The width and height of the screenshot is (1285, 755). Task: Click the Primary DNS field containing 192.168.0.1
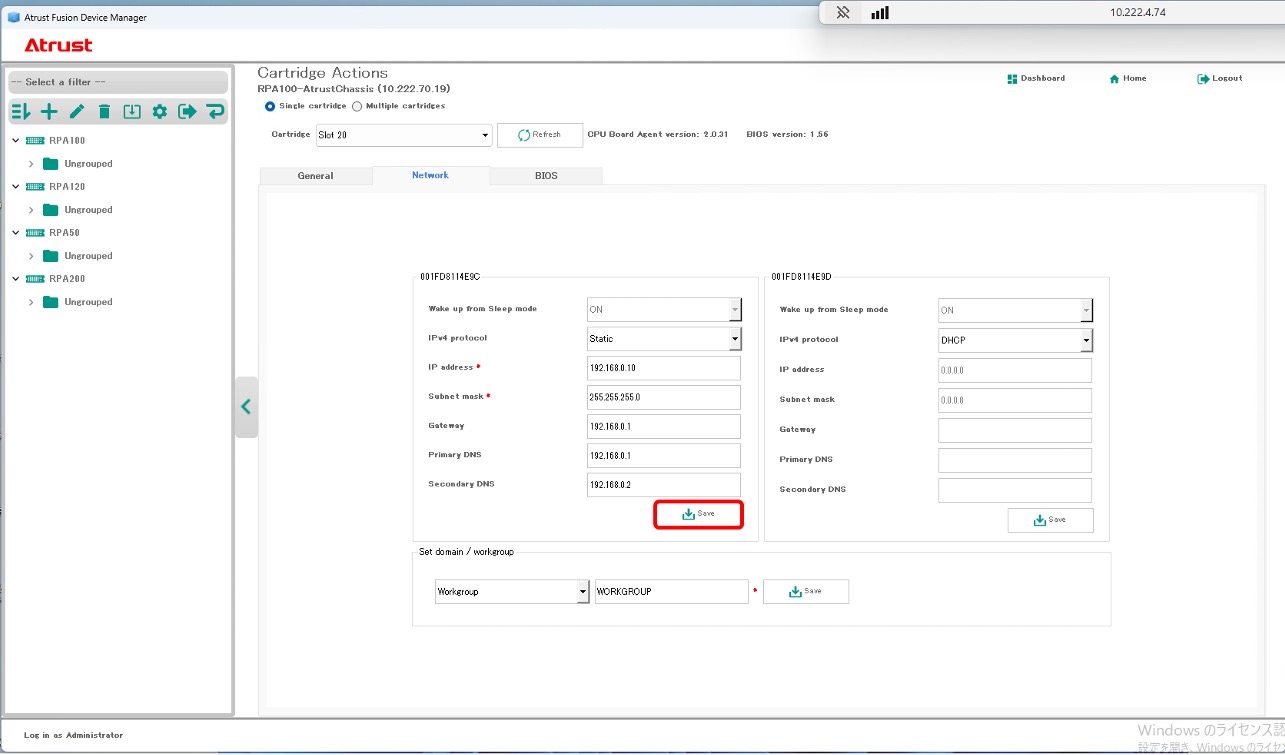point(663,456)
